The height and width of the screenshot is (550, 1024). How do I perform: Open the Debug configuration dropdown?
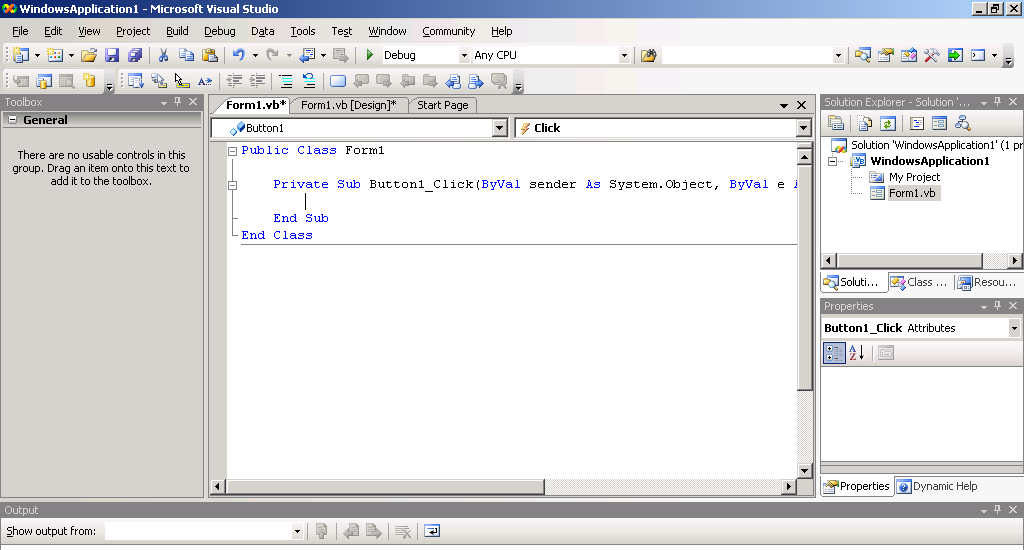(x=464, y=56)
